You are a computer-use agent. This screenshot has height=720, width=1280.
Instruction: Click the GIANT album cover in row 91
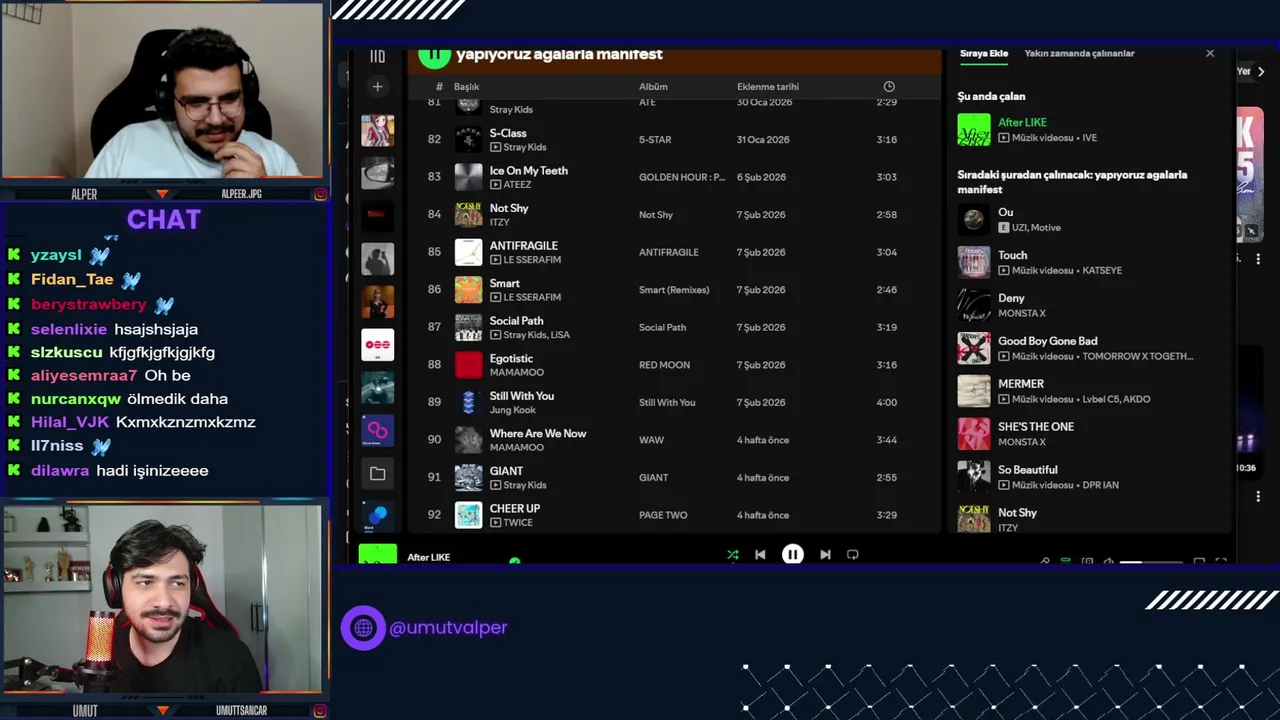pos(468,478)
